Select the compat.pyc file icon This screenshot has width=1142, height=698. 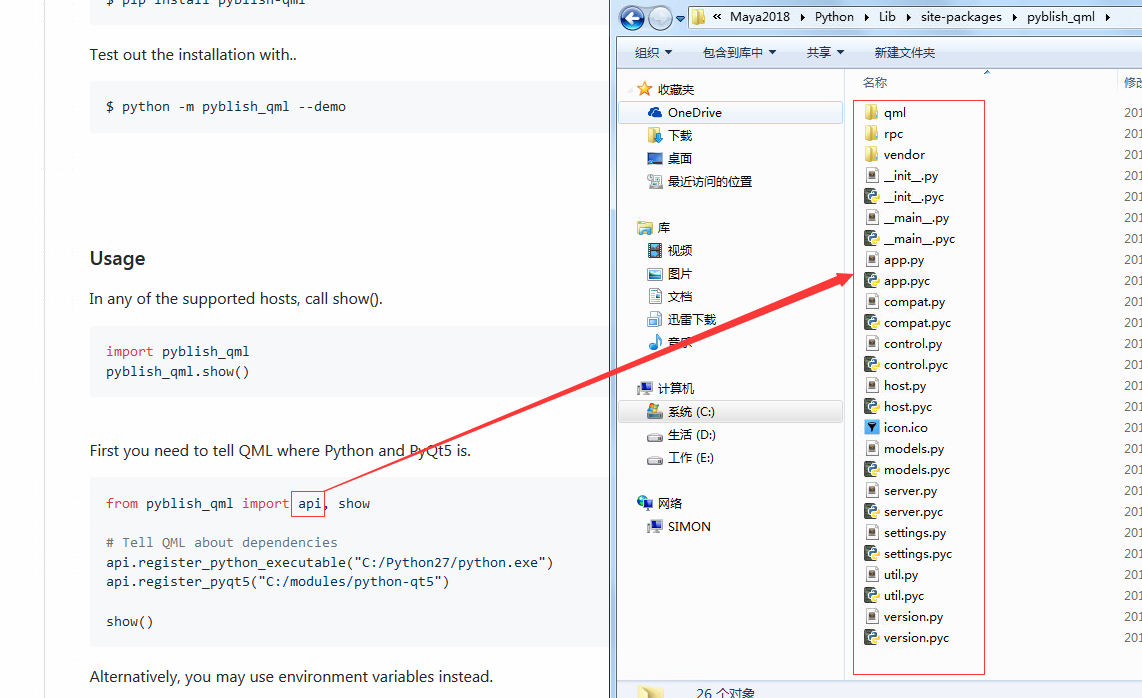coord(872,323)
